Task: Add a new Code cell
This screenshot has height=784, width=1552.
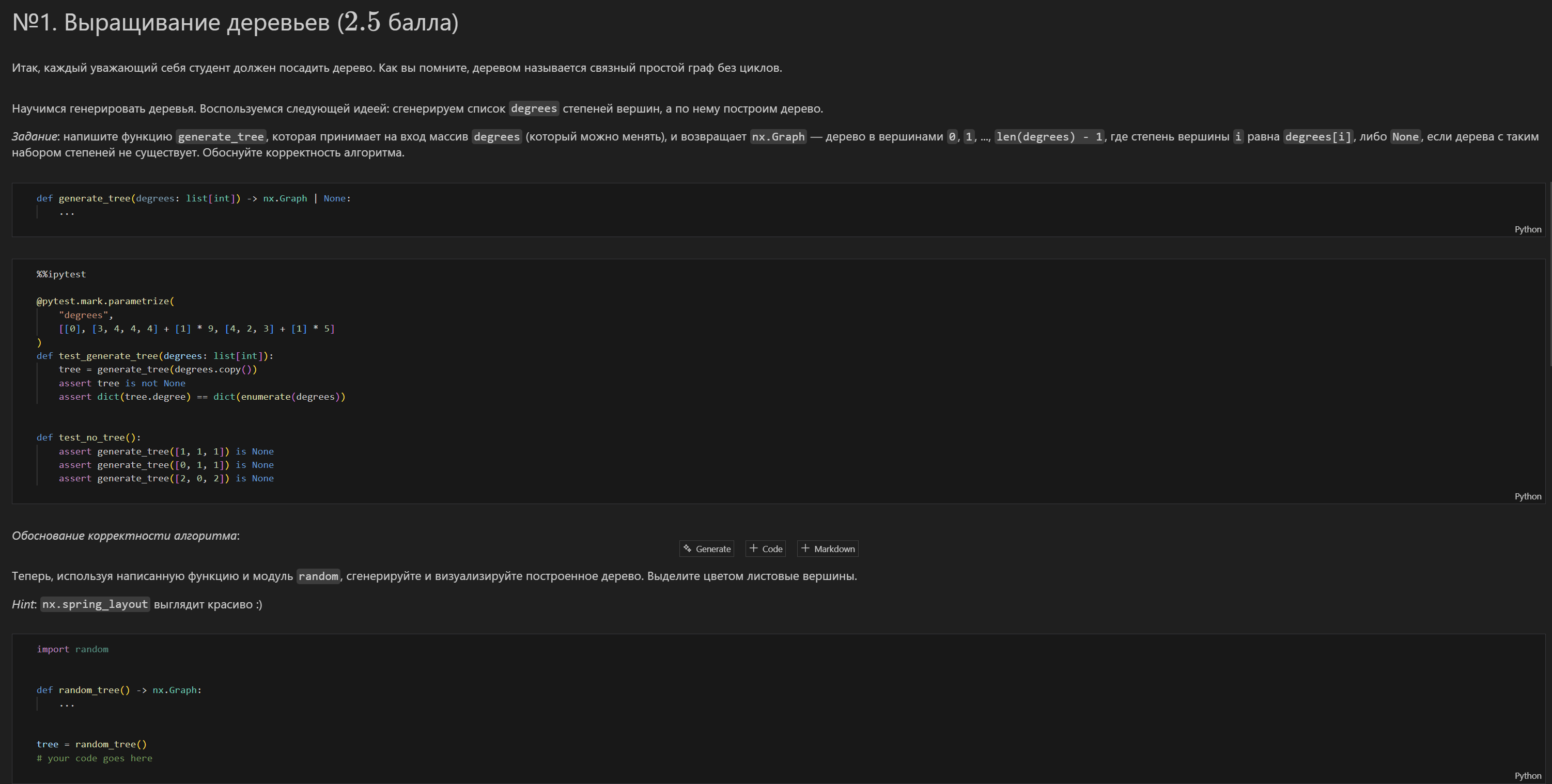Action: coord(766,548)
